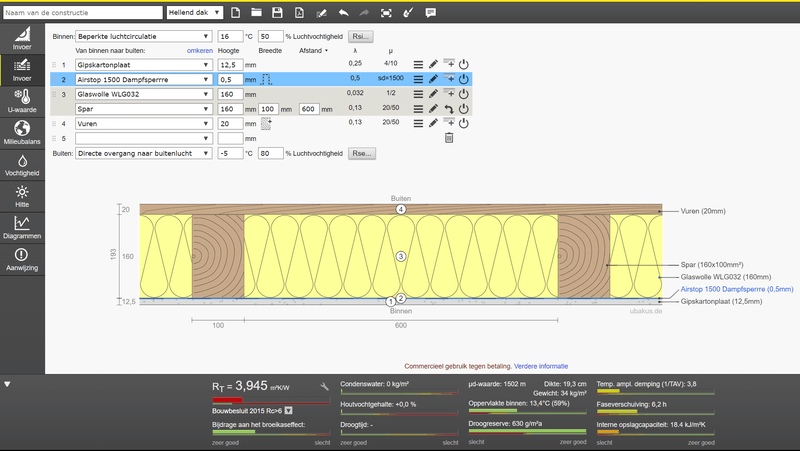The image size is (800, 451).
Task: Open the Glaswolle WLG032 material dropdown
Action: pyautogui.click(x=143, y=94)
